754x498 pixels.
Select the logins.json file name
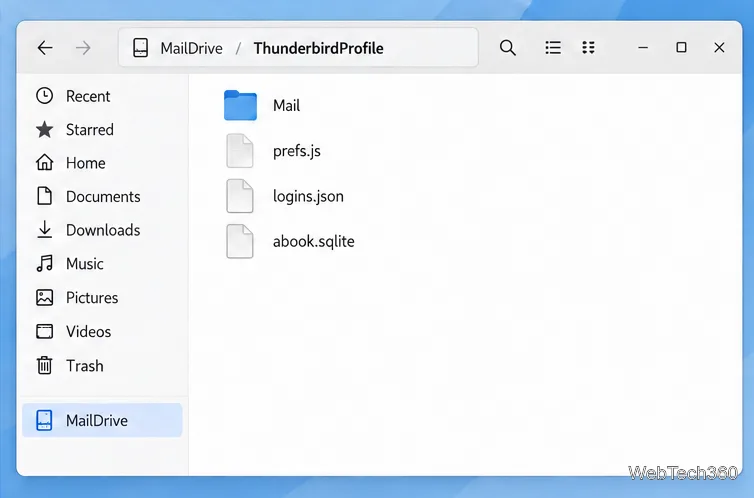(x=308, y=196)
